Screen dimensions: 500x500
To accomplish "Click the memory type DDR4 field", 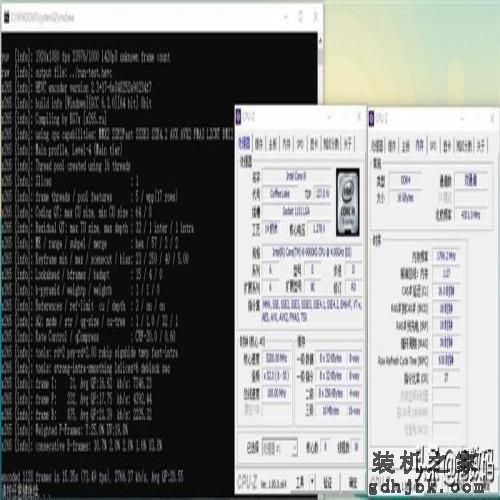I will pyautogui.click(x=405, y=180).
